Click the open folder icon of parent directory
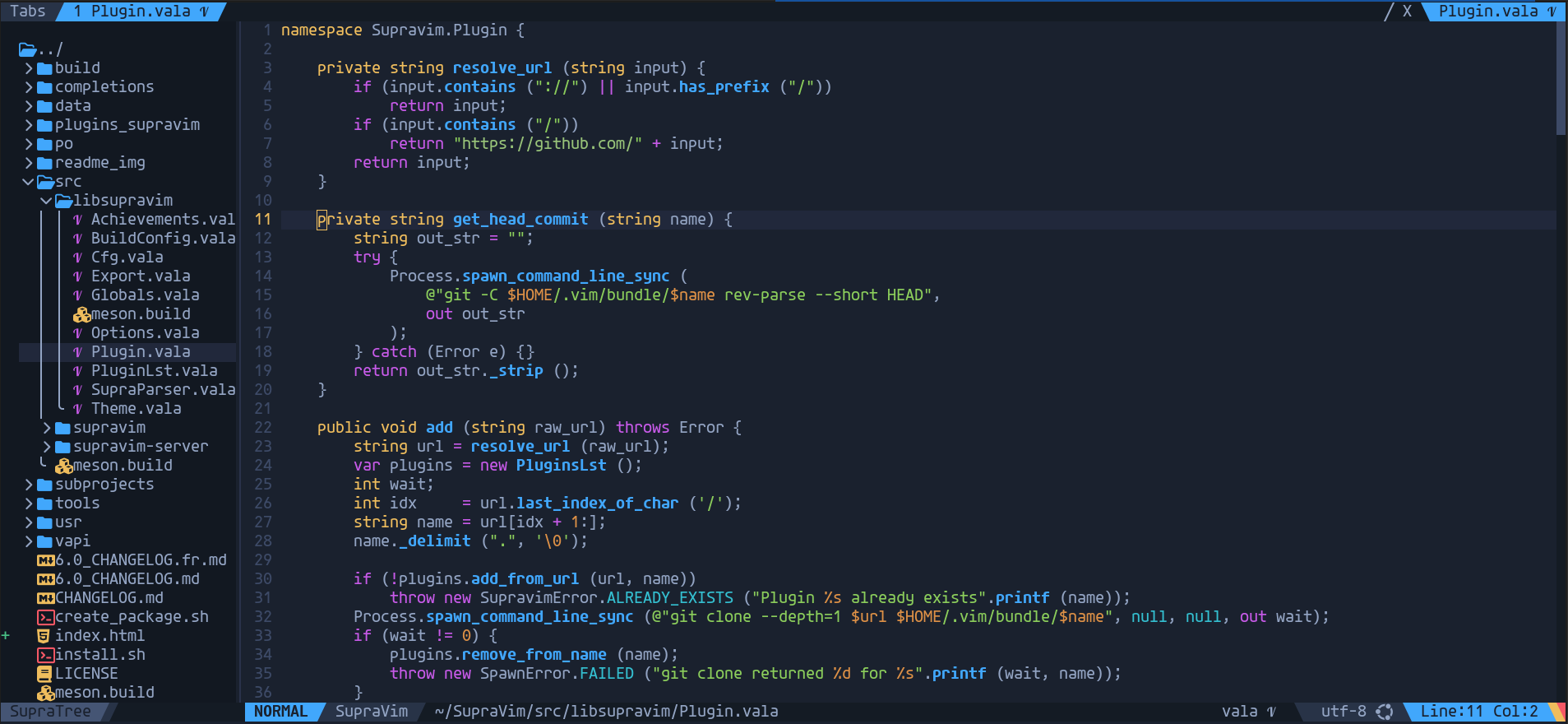 click(x=28, y=49)
